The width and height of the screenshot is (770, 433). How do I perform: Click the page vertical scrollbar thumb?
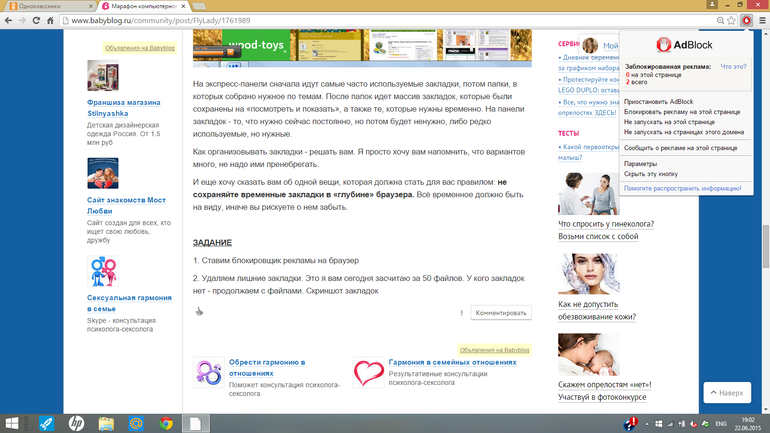pyautogui.click(x=766, y=246)
